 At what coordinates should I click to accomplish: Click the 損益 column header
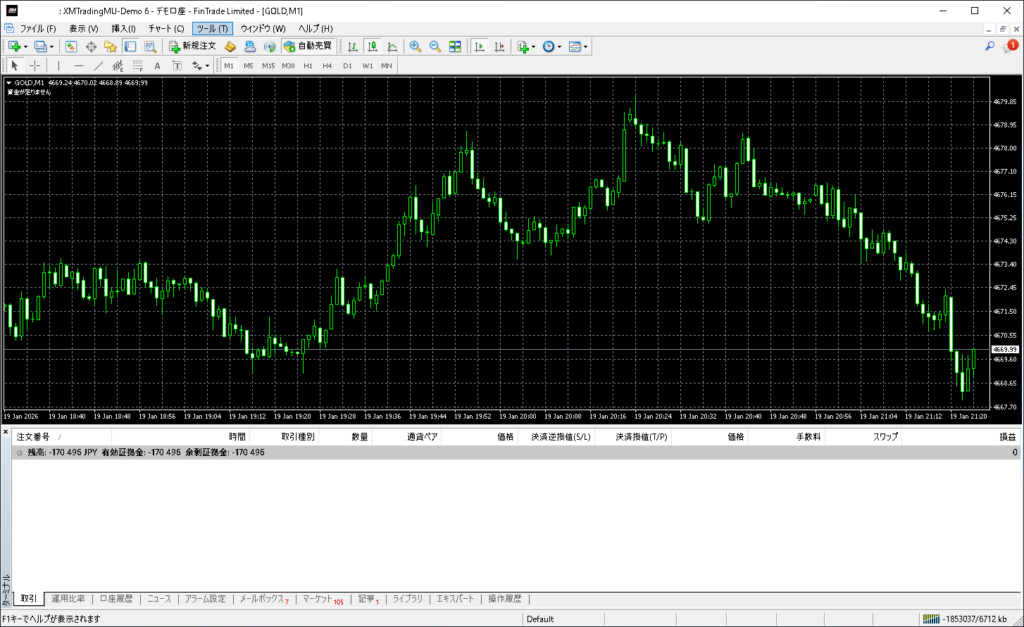(1007, 437)
